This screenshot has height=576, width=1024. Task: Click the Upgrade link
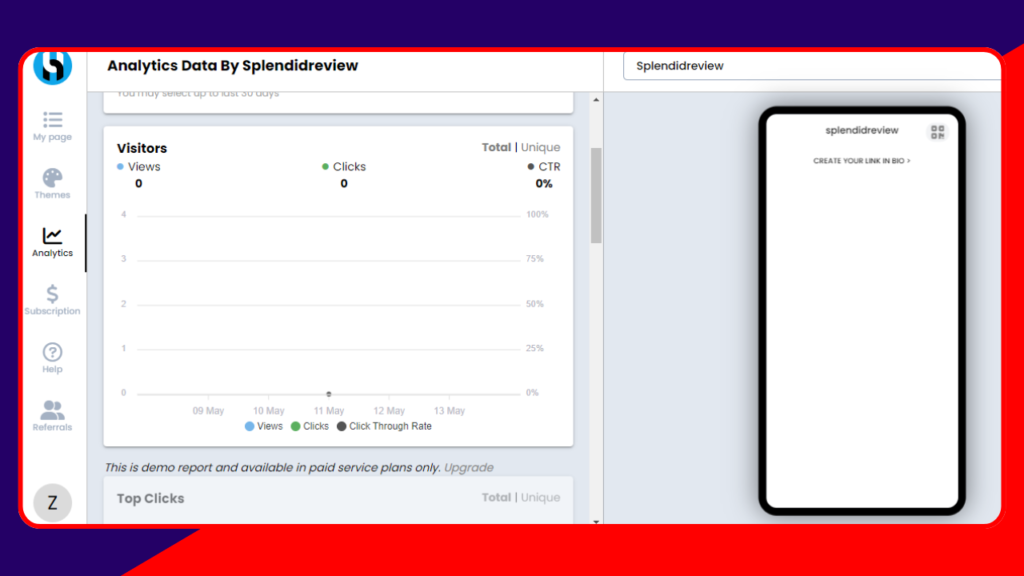click(x=468, y=468)
